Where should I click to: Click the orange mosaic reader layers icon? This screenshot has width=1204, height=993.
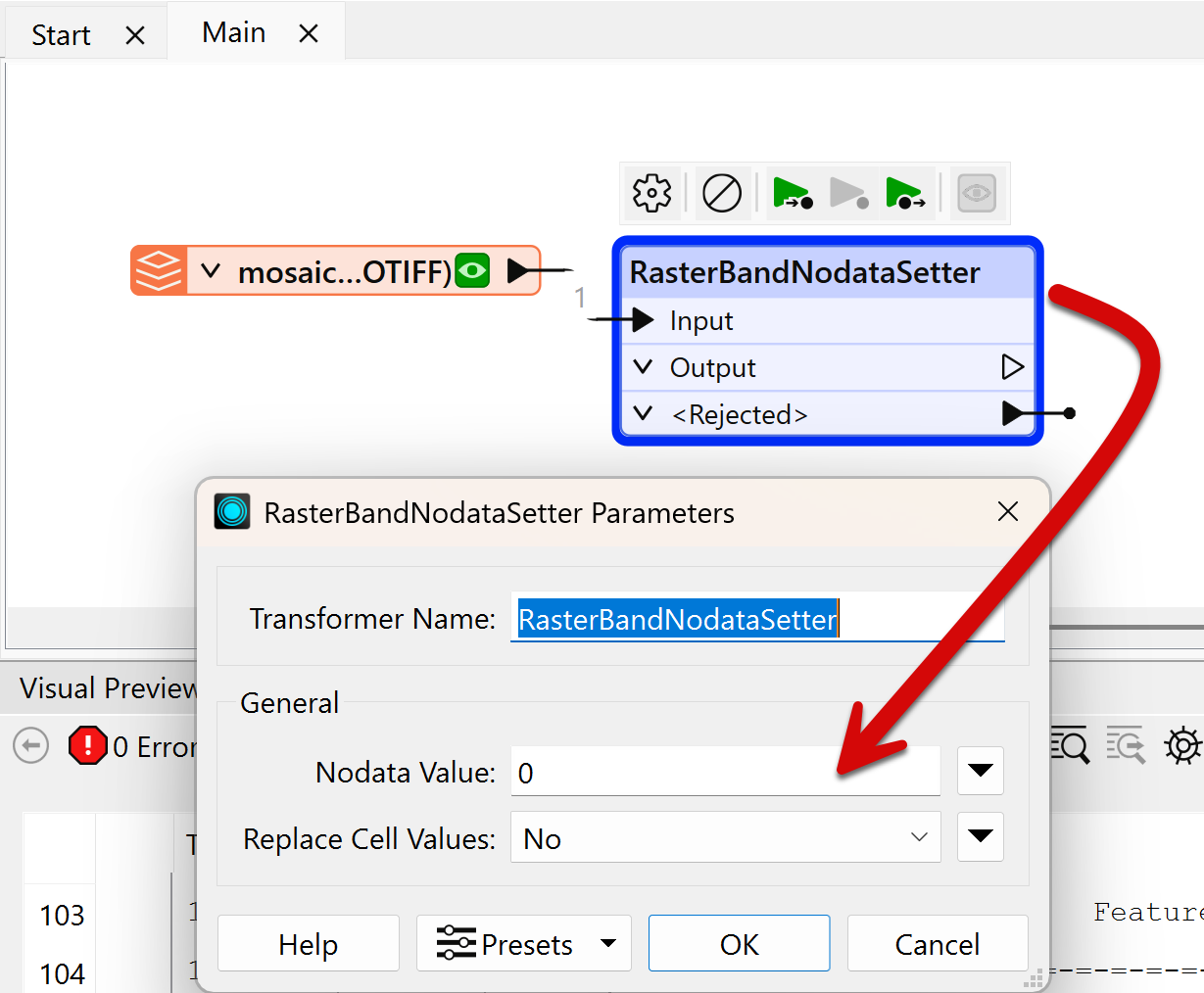tap(158, 270)
